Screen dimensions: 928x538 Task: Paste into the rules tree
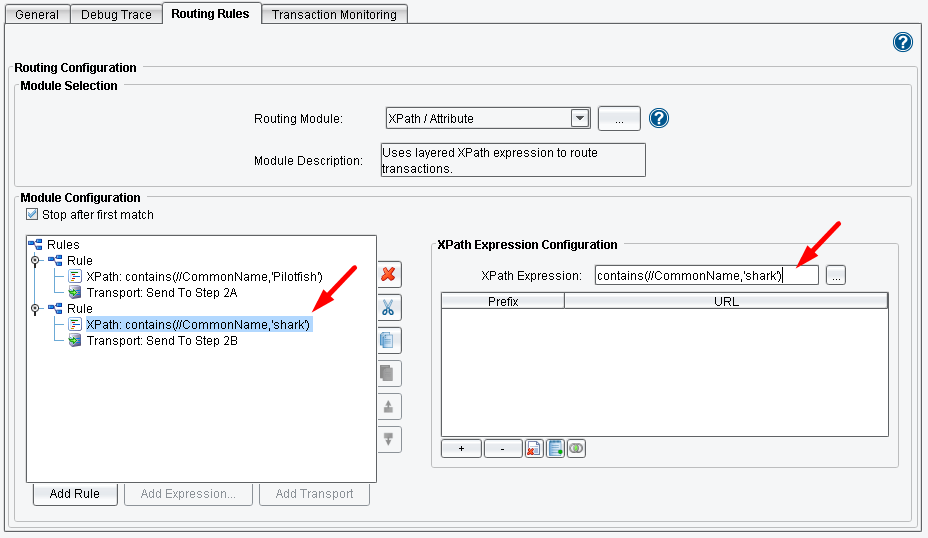pos(389,373)
